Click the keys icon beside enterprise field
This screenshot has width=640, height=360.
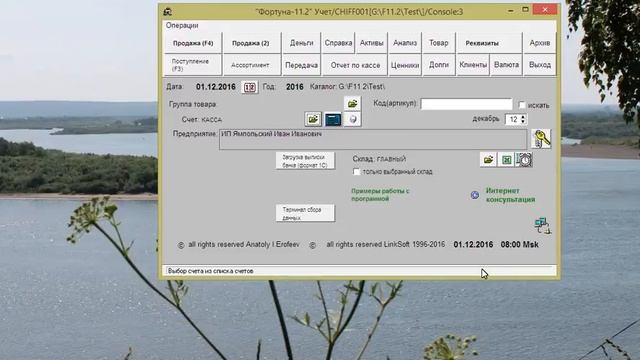click(541, 139)
